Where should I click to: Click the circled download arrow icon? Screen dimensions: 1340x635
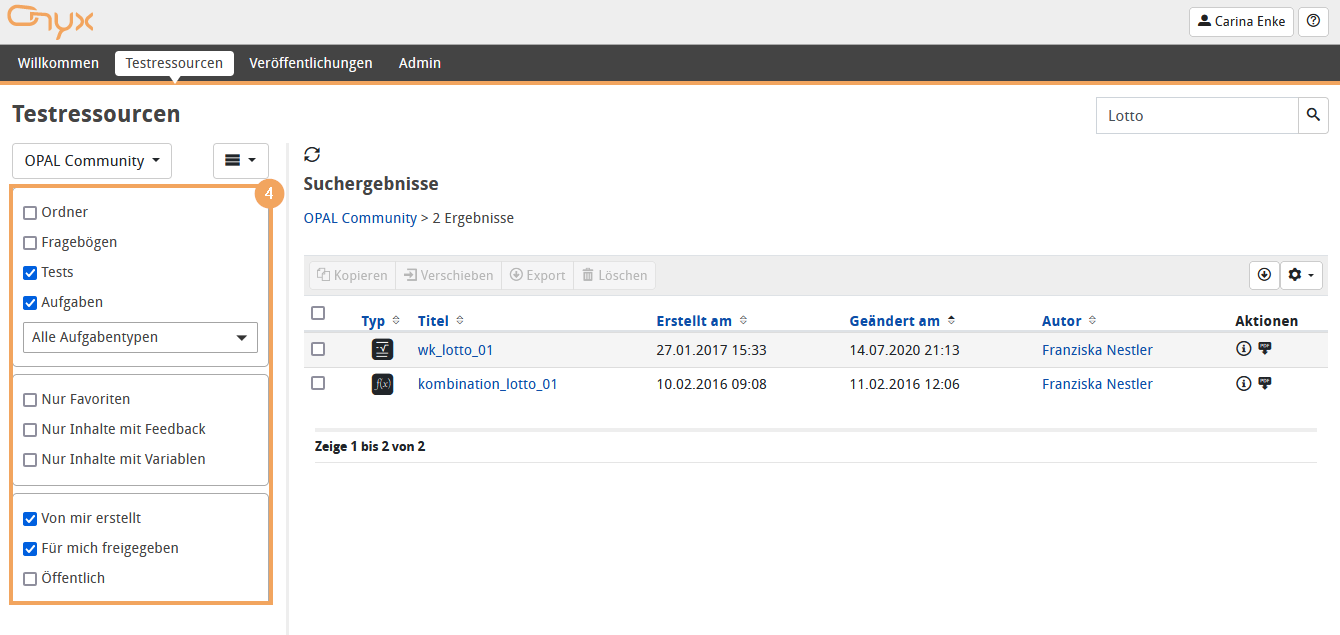1264,275
